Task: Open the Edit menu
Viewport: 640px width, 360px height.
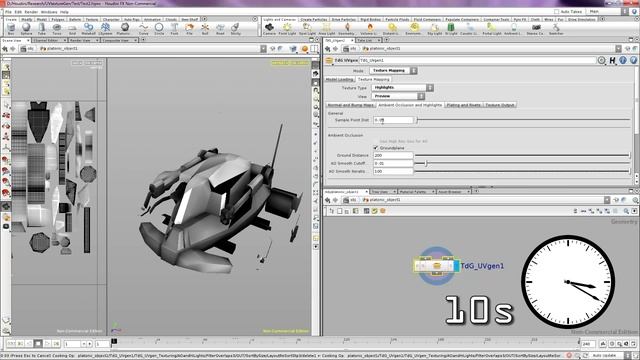Action: click(18, 12)
